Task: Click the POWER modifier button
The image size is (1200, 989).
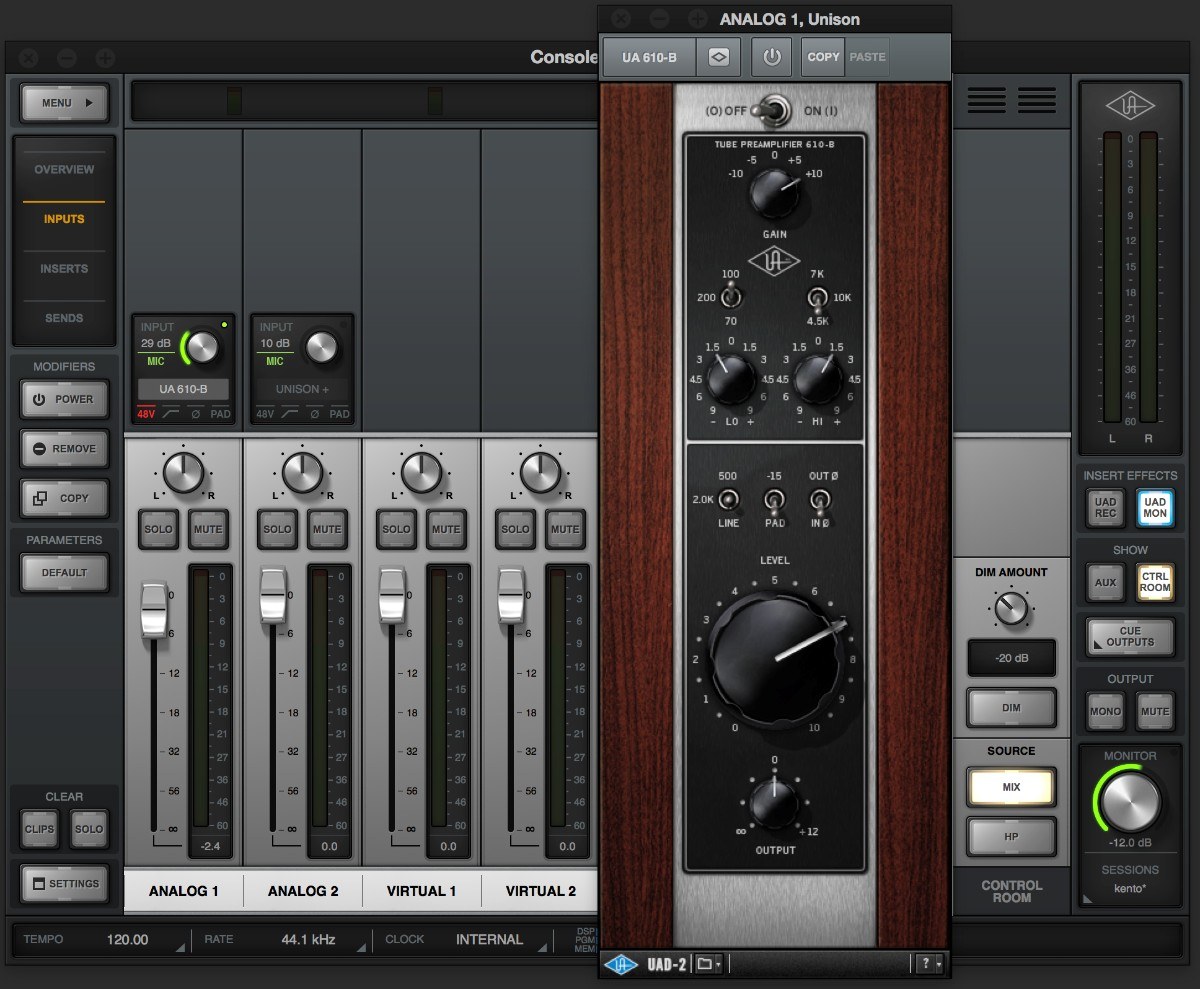Action: pyautogui.click(x=64, y=399)
